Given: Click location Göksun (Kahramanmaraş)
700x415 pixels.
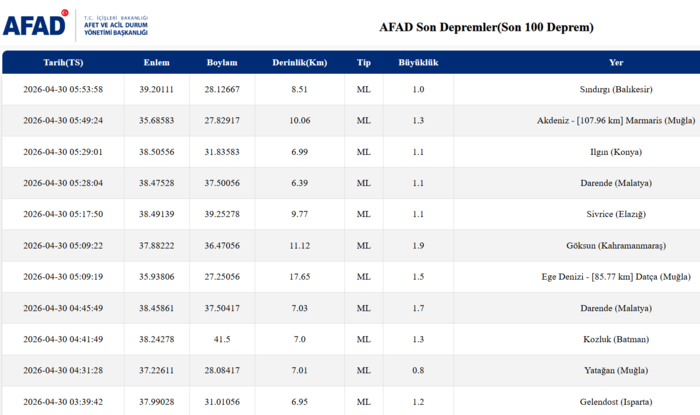Looking at the screenshot, I should point(616,245).
